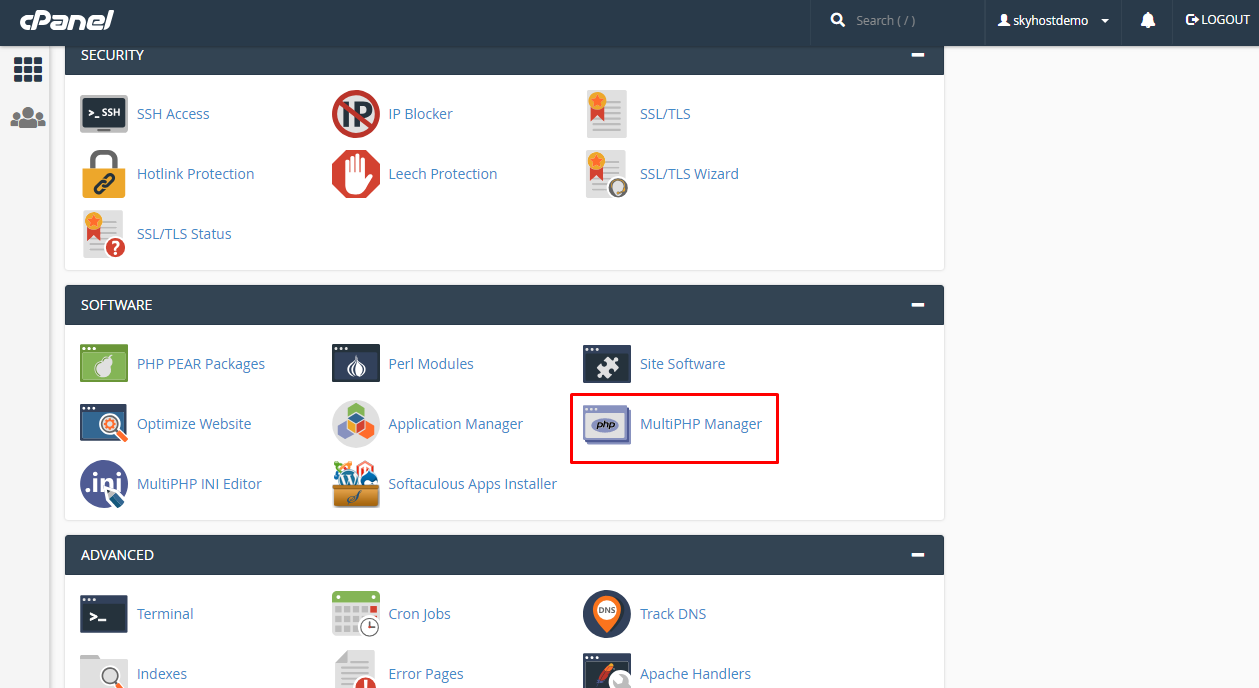Click the Track DNS pin icon

click(607, 614)
